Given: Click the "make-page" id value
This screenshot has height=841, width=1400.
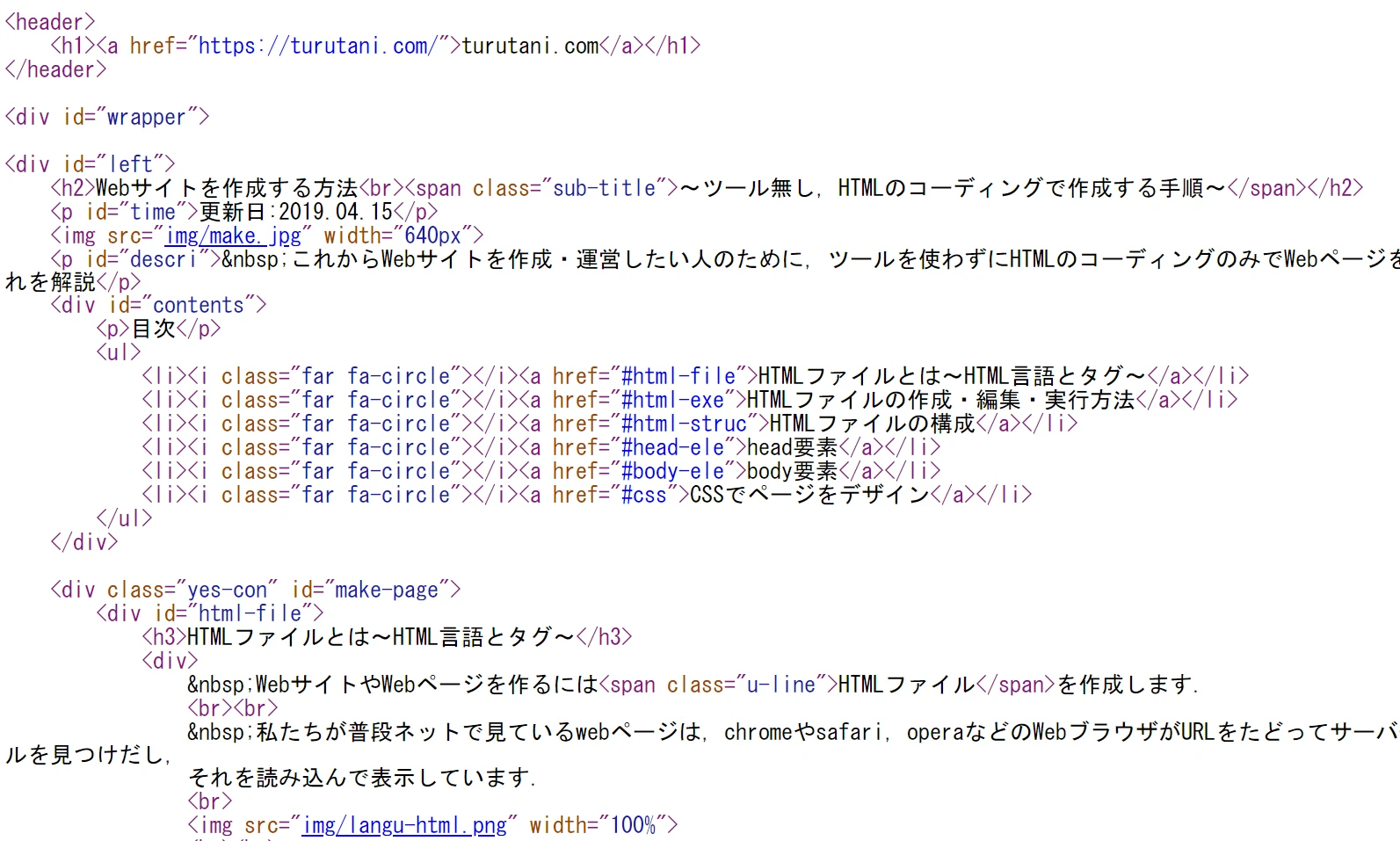Looking at the screenshot, I should pos(388,590).
